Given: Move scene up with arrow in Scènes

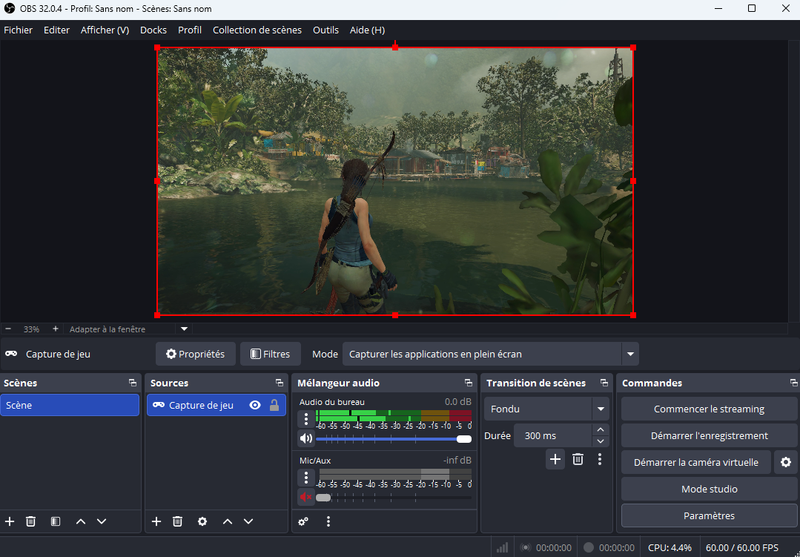Looking at the screenshot, I should [81, 521].
